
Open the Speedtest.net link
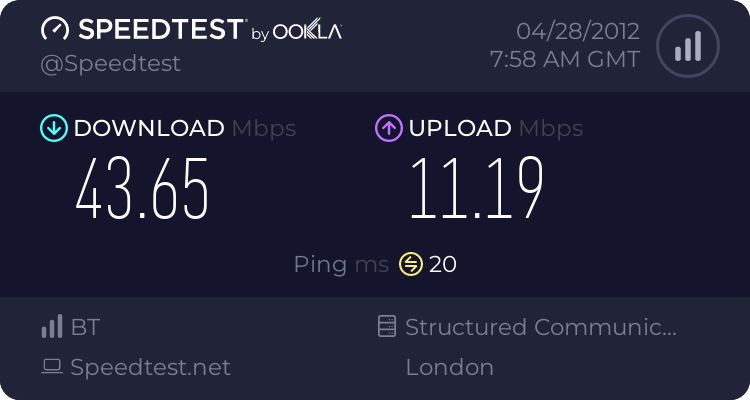tap(150, 367)
